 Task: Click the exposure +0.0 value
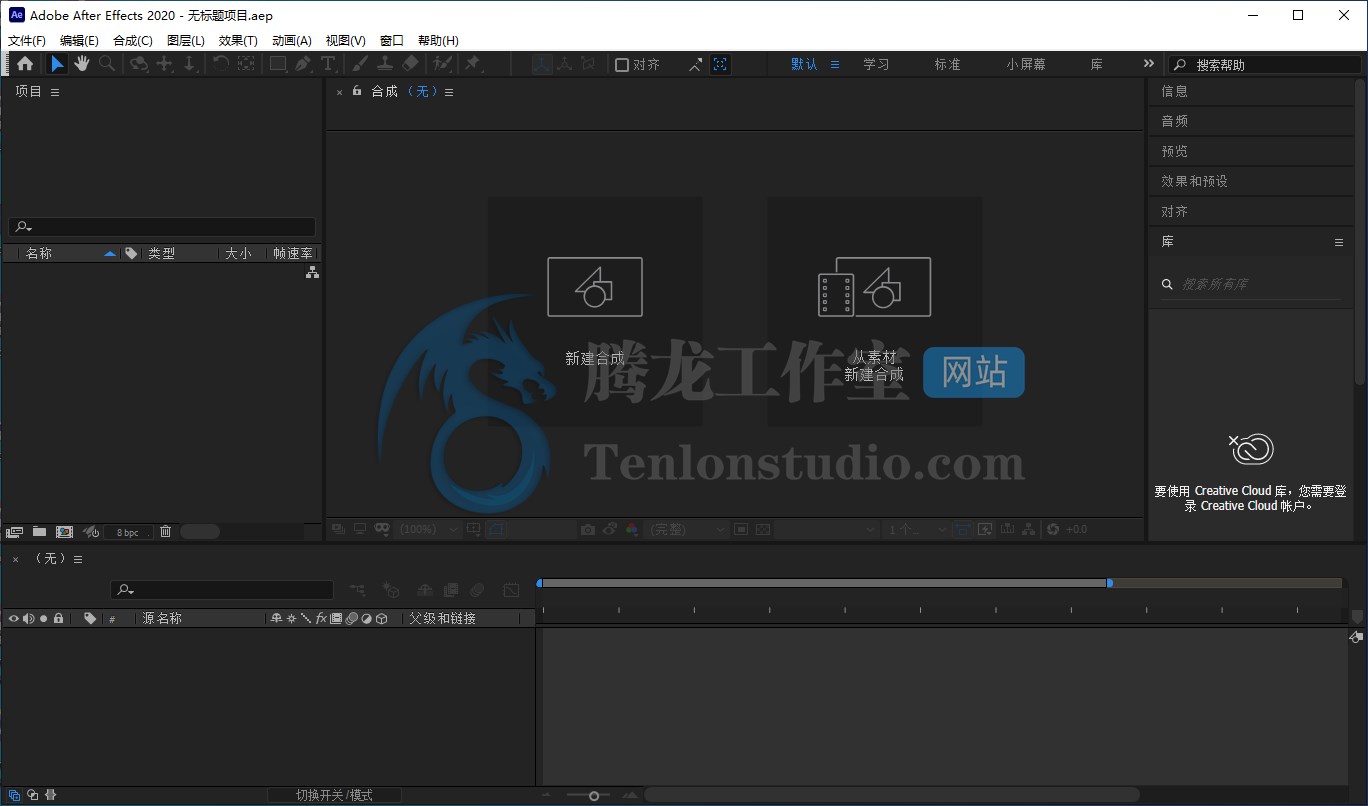pos(1077,529)
